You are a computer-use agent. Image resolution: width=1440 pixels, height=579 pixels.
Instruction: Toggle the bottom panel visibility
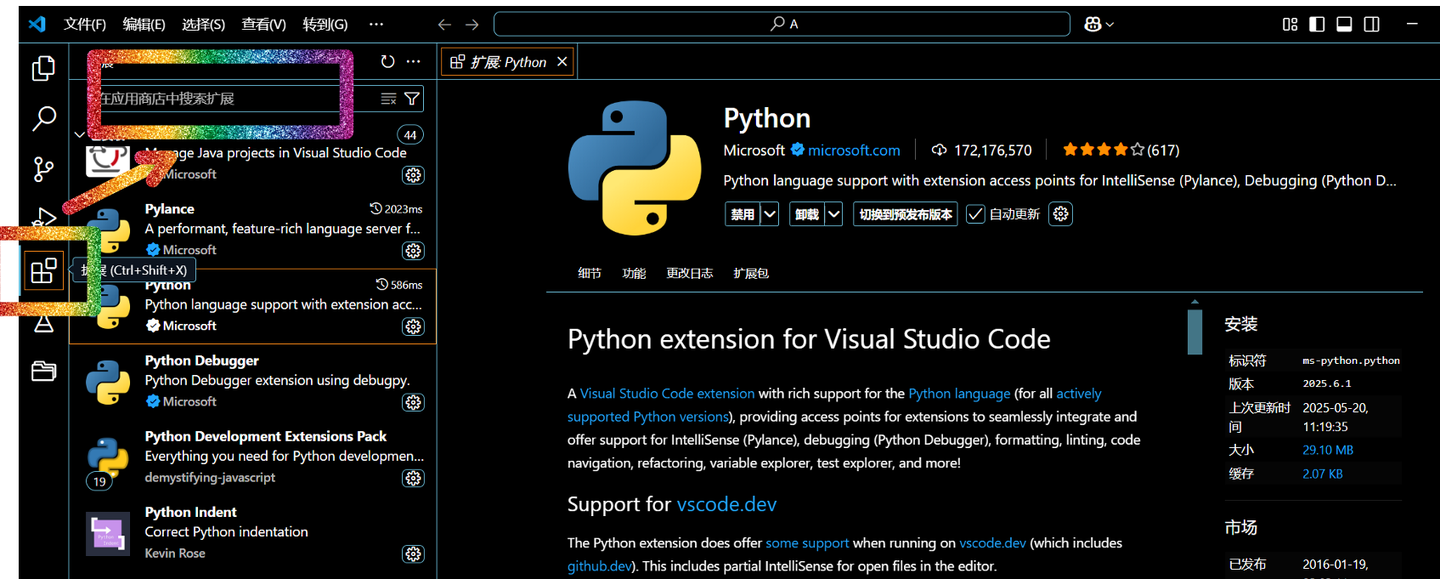1343,23
